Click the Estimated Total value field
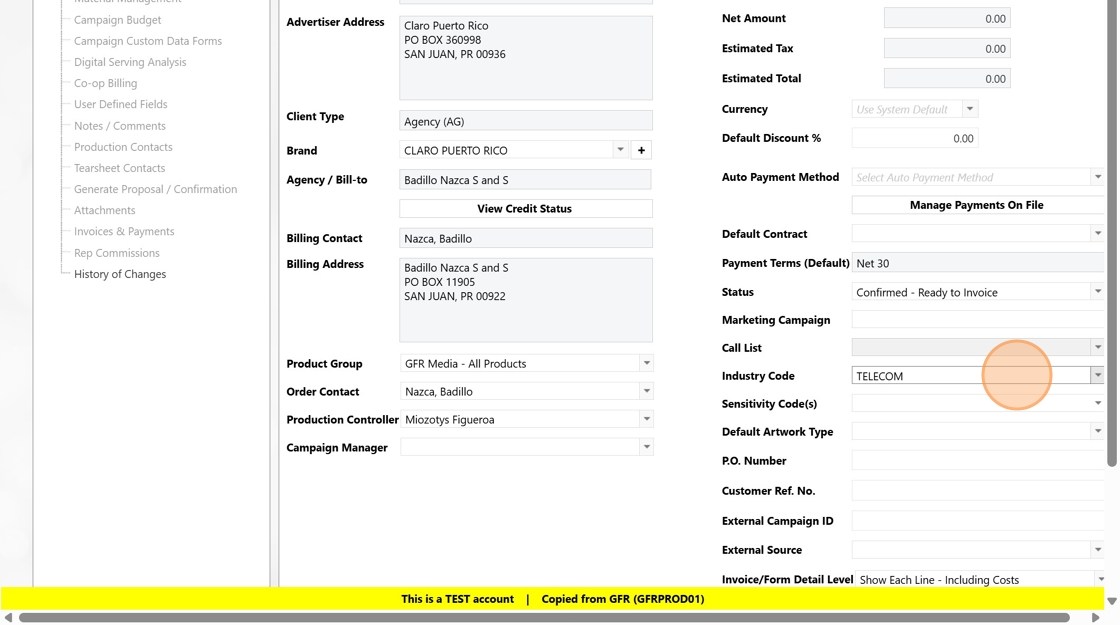This screenshot has height=625, width=1120. coord(947,79)
